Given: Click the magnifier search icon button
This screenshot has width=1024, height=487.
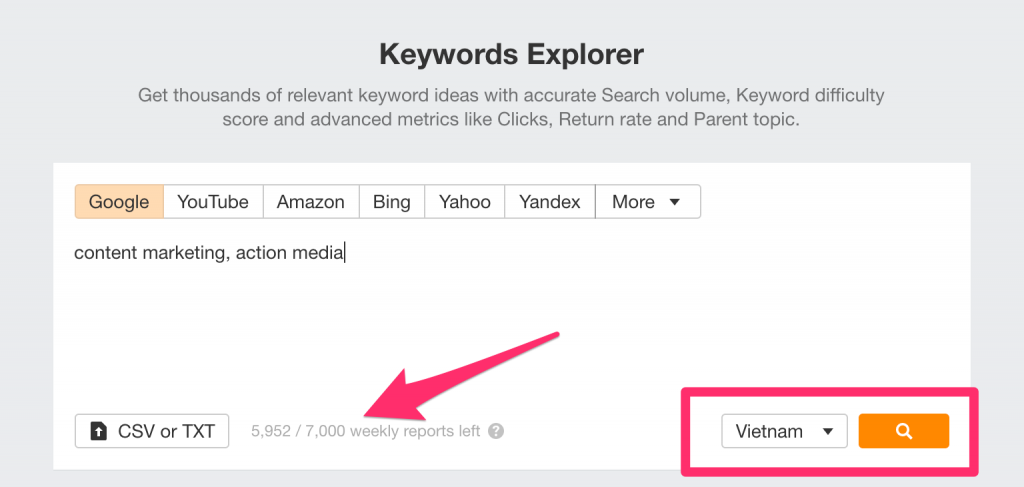Looking at the screenshot, I should (x=903, y=431).
